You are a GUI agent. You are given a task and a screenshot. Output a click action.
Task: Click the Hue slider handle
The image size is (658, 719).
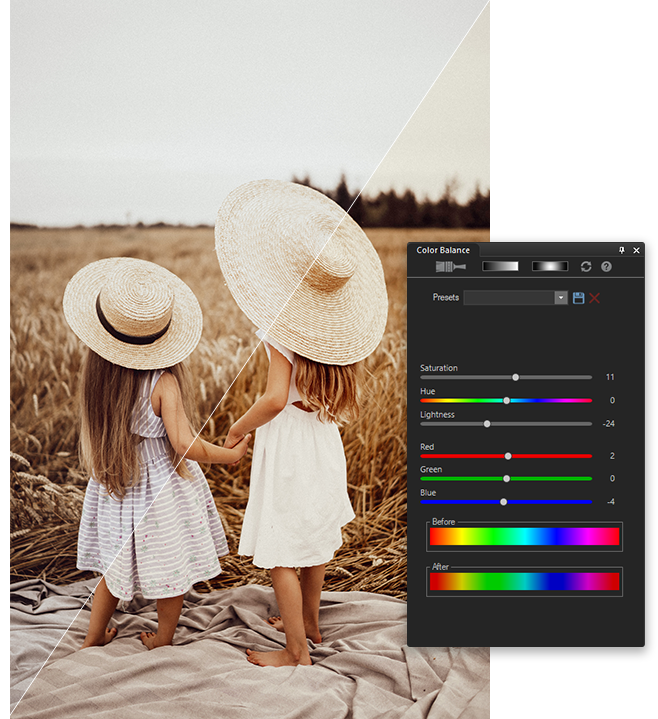pyautogui.click(x=507, y=400)
